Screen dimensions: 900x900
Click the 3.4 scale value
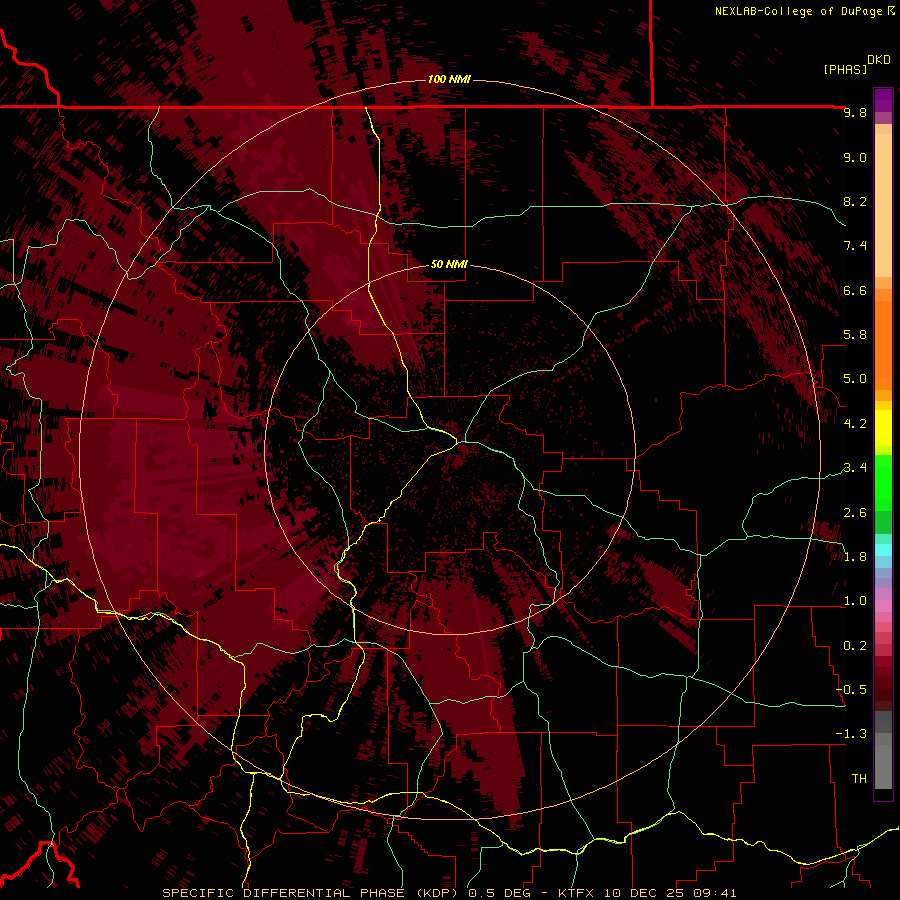855,468
